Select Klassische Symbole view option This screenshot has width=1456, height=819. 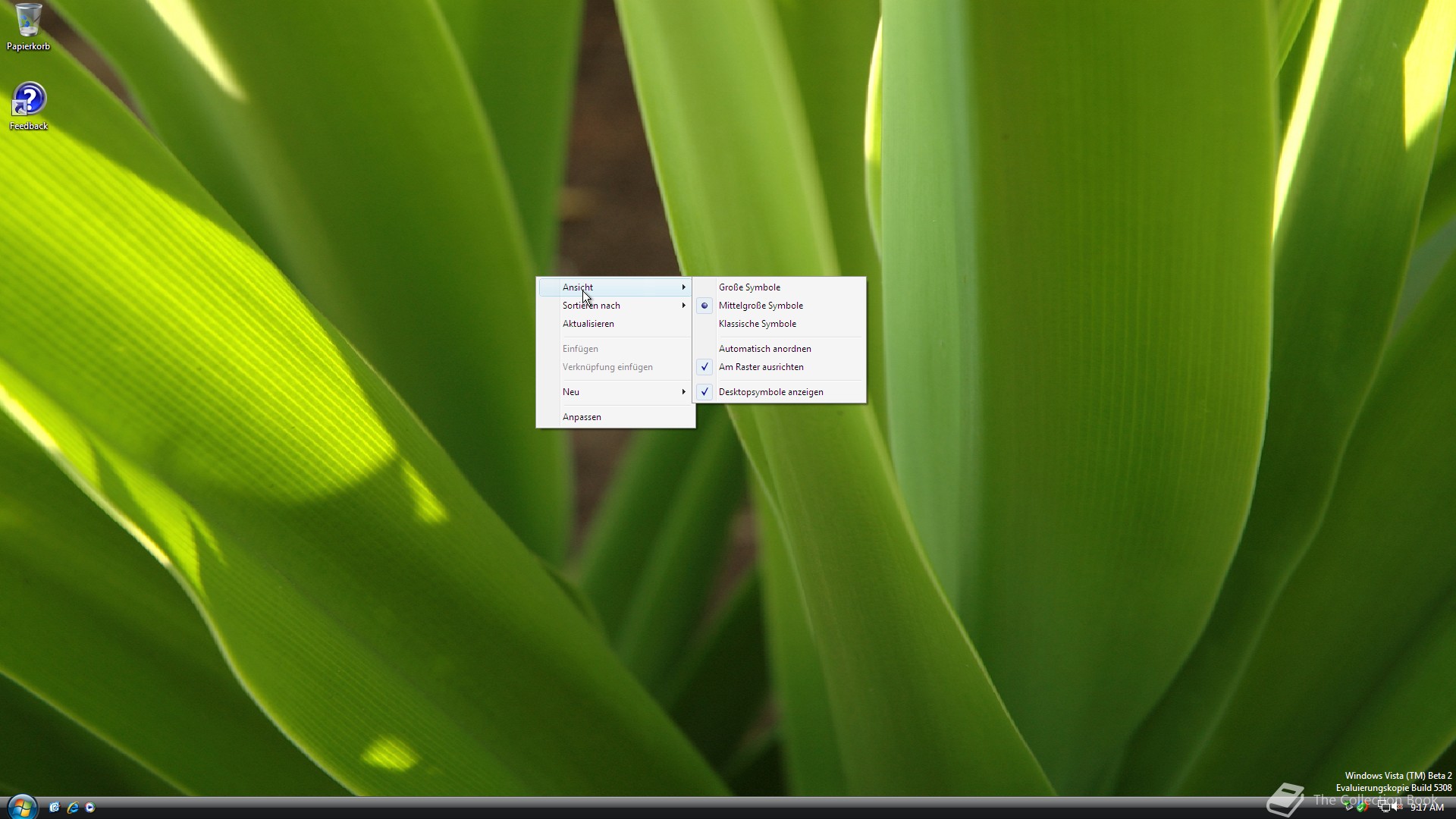click(780, 324)
